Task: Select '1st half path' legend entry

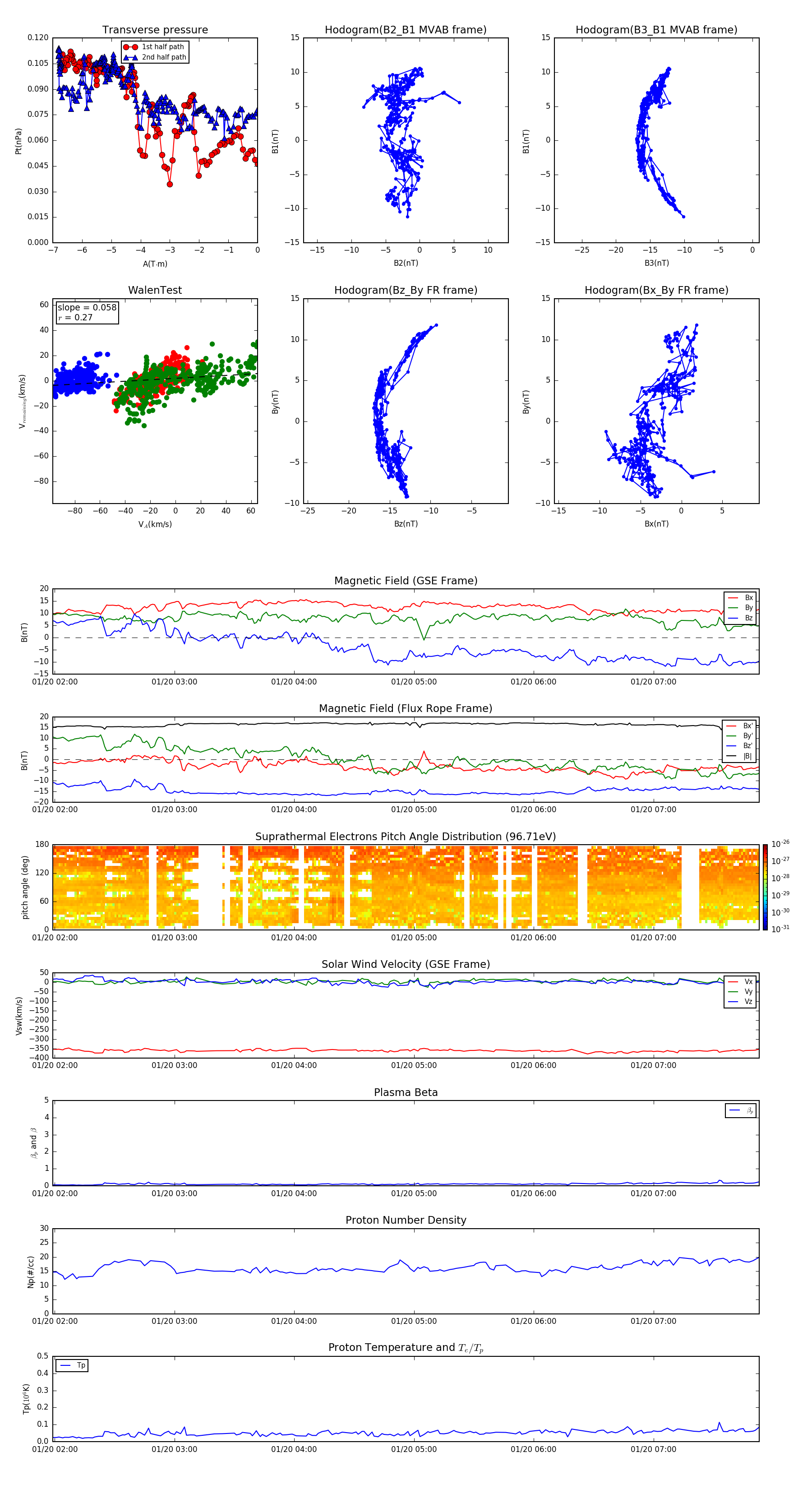Action: pos(154,47)
